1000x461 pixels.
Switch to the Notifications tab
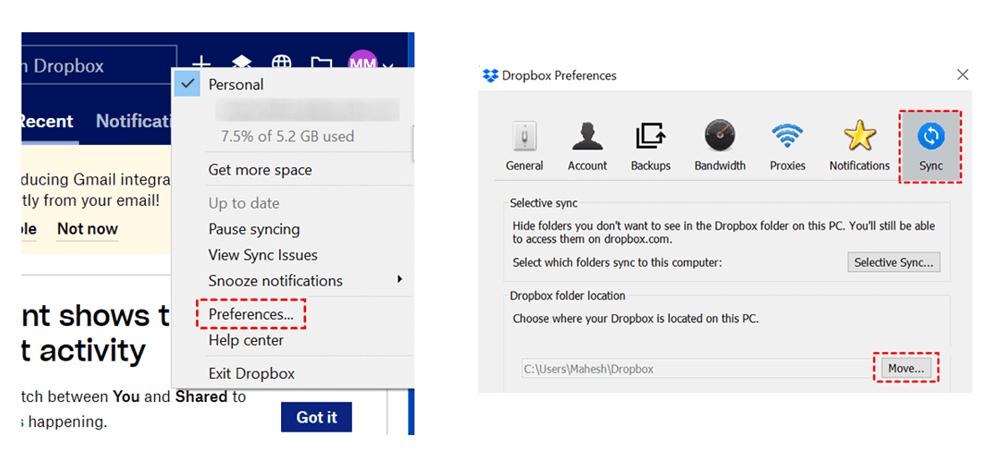[135, 121]
